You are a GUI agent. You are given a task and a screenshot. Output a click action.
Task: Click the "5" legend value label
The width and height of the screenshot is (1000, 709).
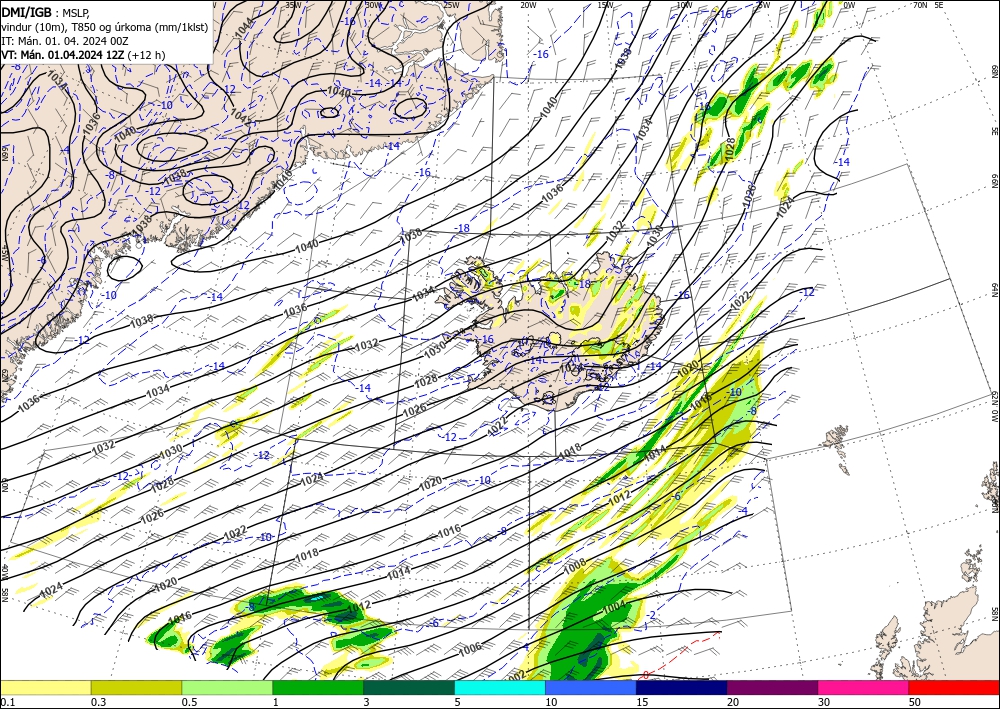pyautogui.click(x=457, y=702)
